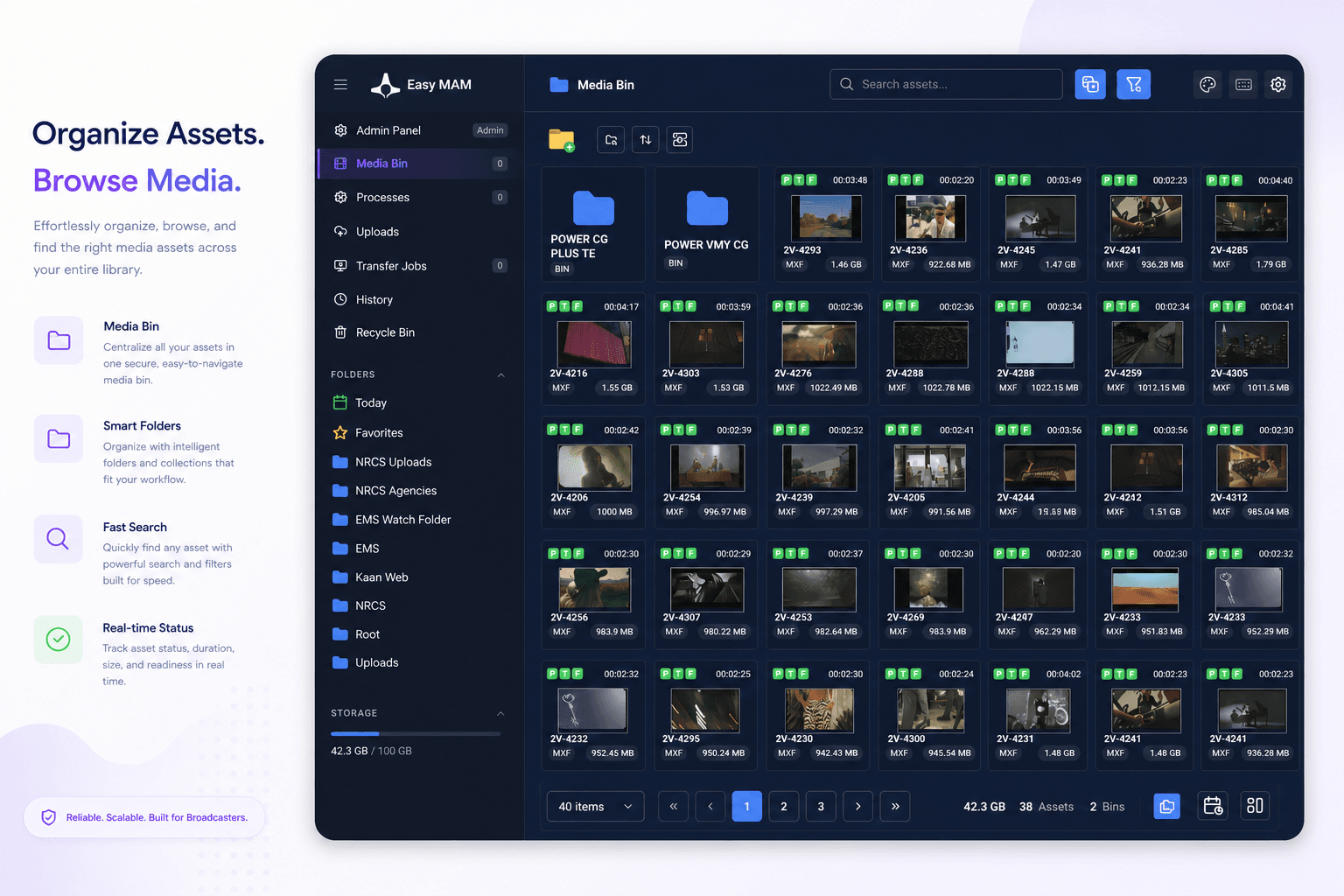Select the 2V-4230 asset thumbnail
The width and height of the screenshot is (1344, 896).
pyautogui.click(x=819, y=710)
